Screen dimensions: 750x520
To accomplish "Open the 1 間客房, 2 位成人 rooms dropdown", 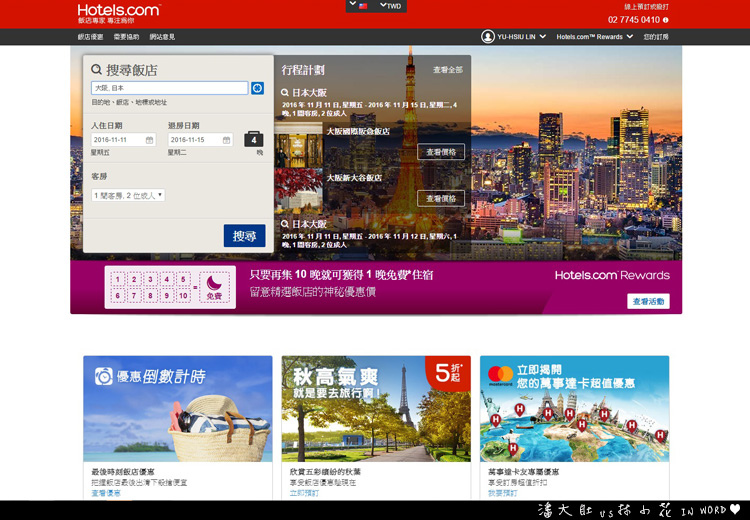I will 128,195.
